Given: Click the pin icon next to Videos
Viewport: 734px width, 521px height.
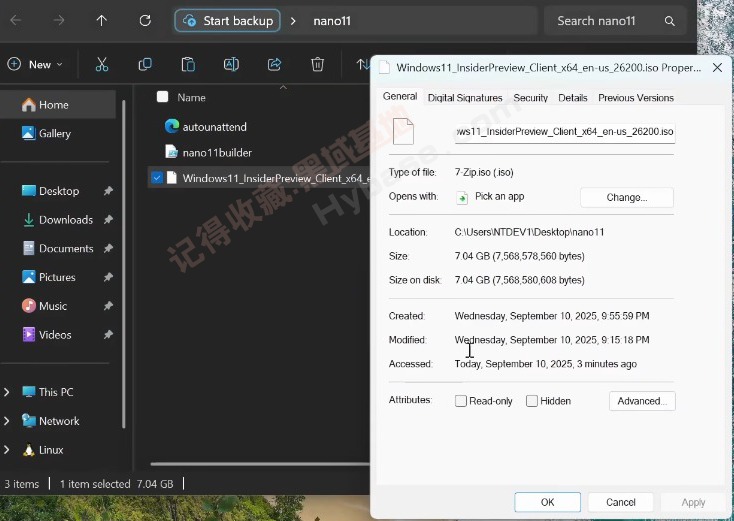Looking at the screenshot, I should pyautogui.click(x=108, y=335).
